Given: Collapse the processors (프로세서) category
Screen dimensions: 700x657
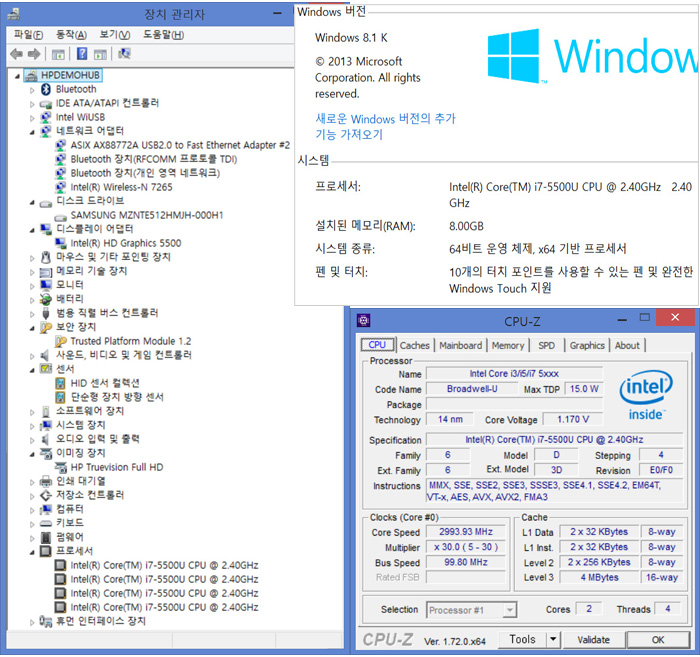Looking at the screenshot, I should pos(32,552).
